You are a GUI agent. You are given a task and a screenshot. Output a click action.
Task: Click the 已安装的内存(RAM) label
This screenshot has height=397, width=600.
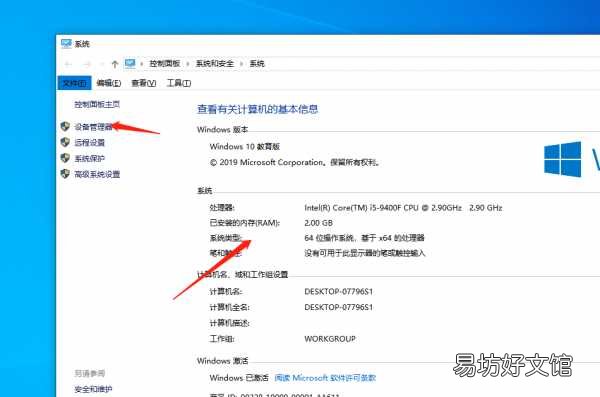click(x=245, y=223)
